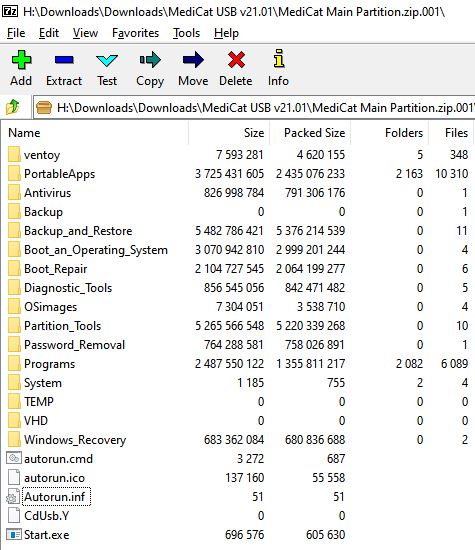This screenshot has height=550, width=475.
Task: Select the Diagnostic_Tools folder icon
Action: [x=14, y=287]
